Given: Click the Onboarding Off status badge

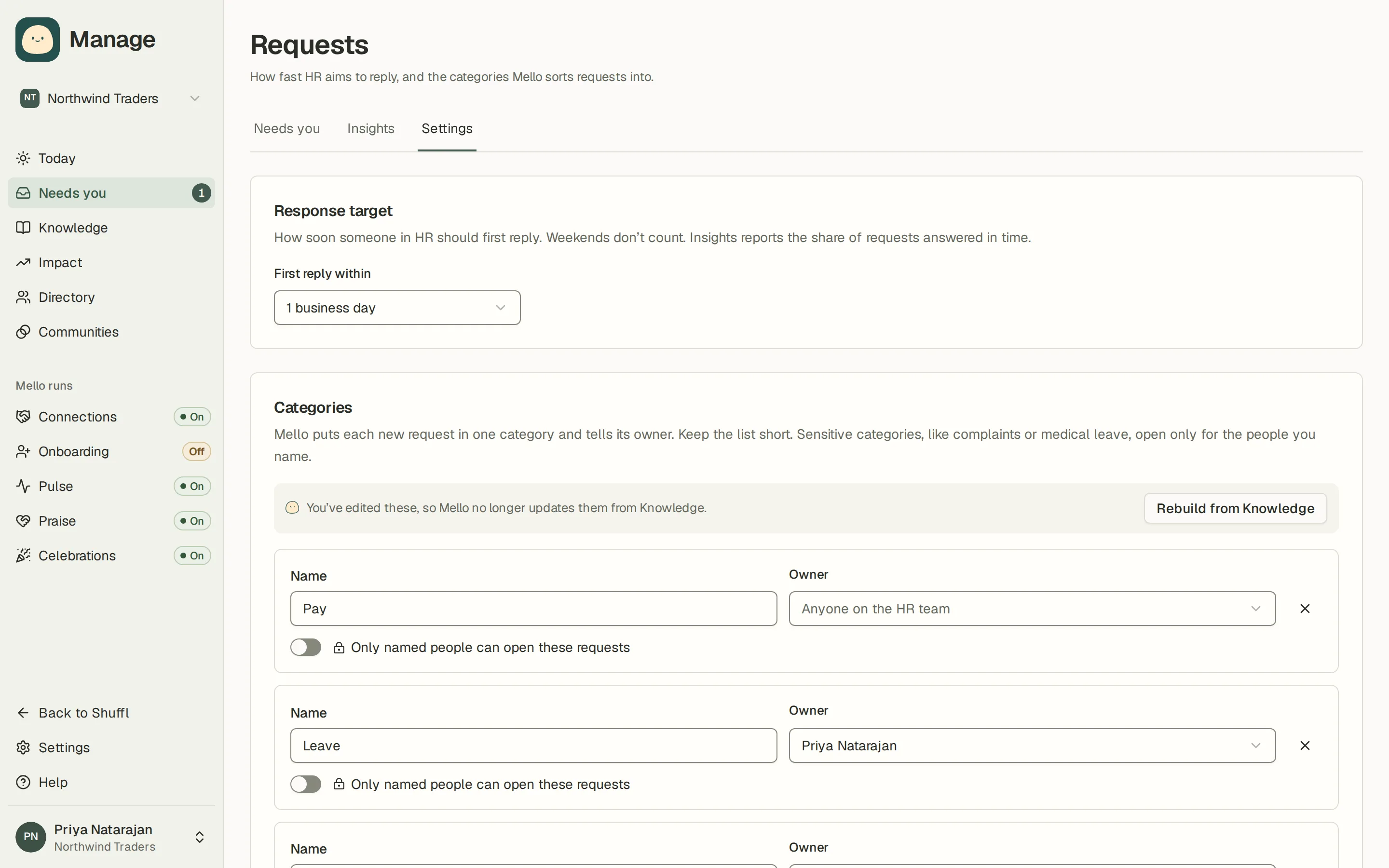Looking at the screenshot, I should (196, 451).
